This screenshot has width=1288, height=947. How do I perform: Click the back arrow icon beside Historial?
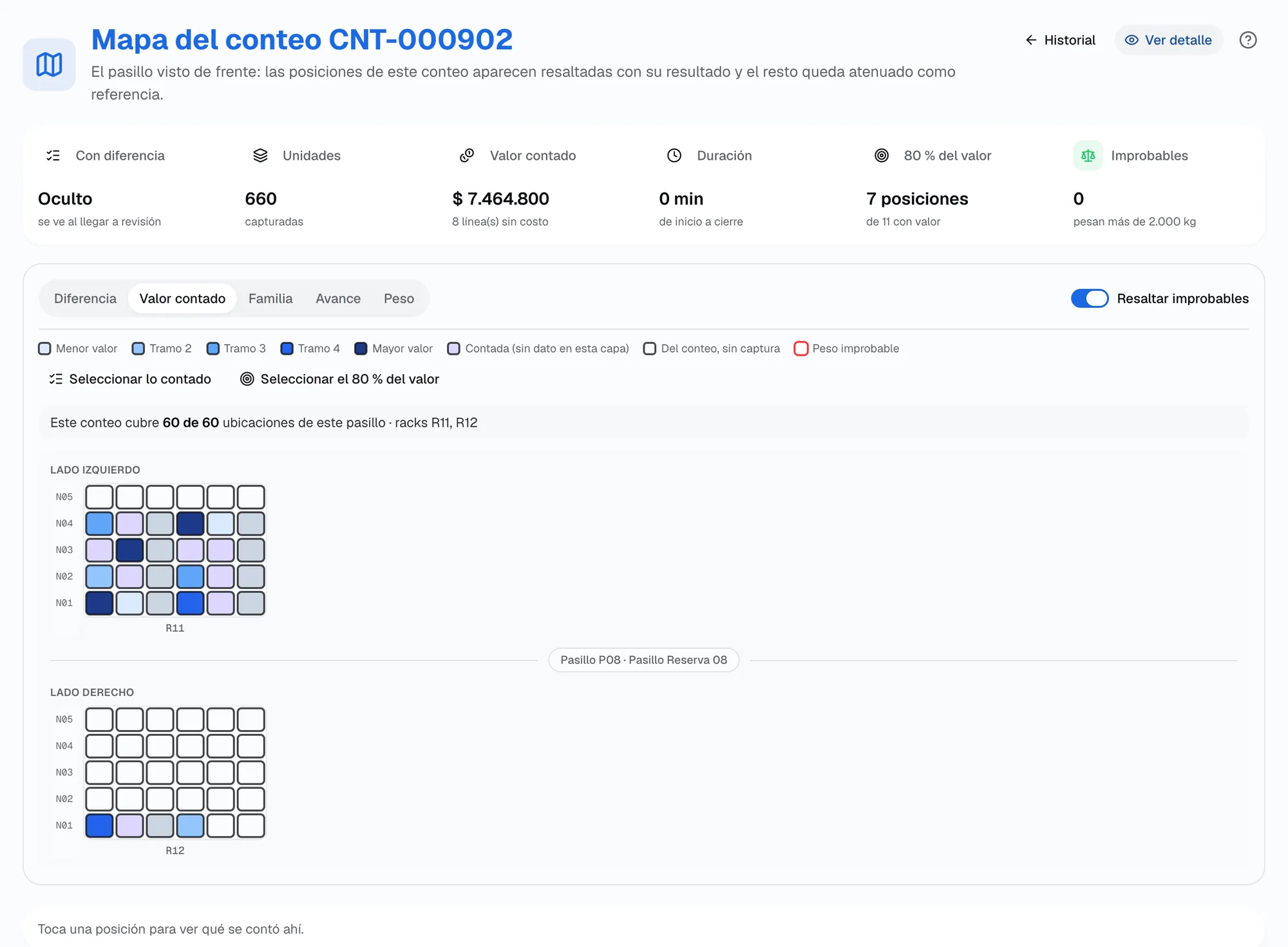(x=1031, y=40)
